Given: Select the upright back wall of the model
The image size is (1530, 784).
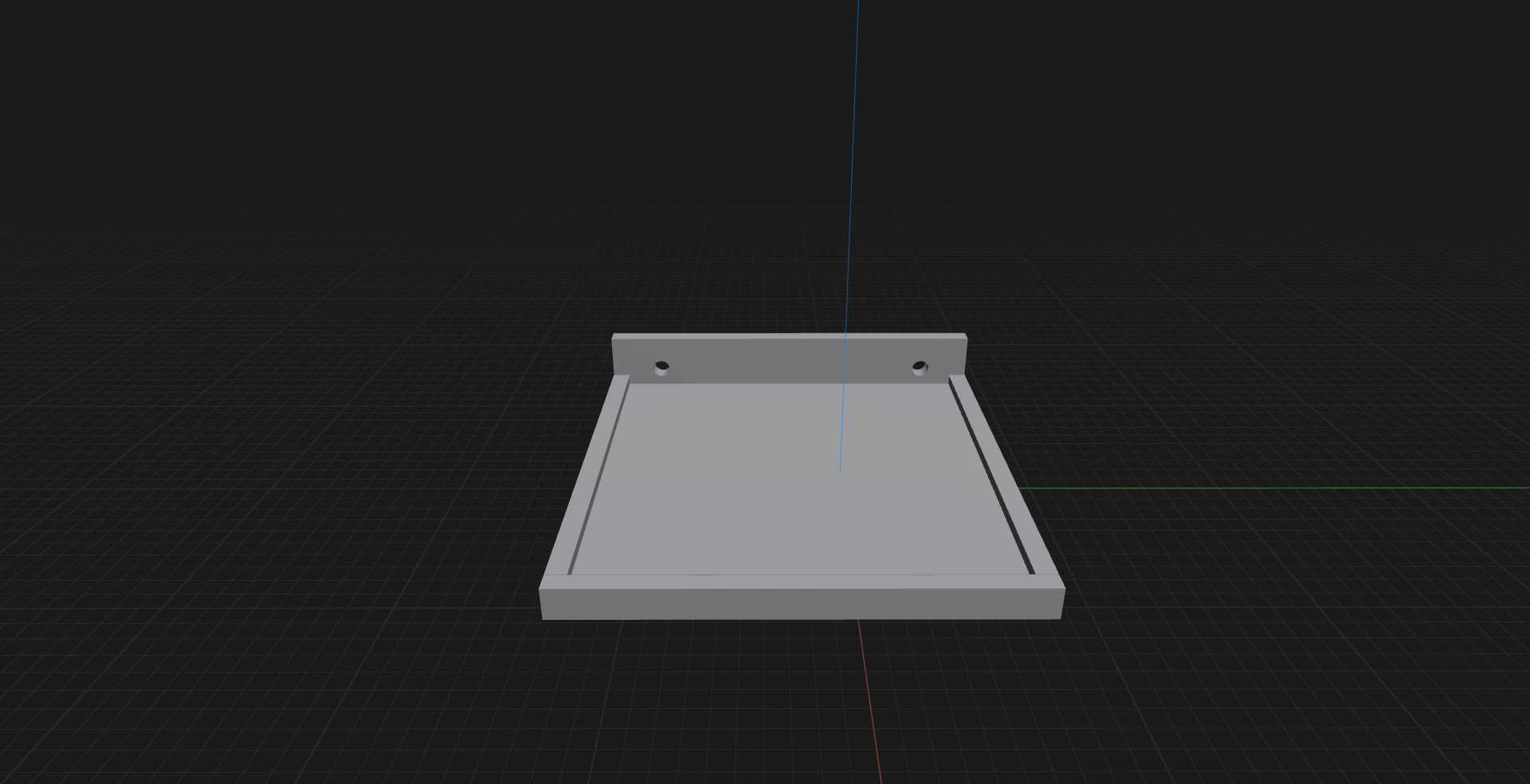Looking at the screenshot, I should 789,359.
